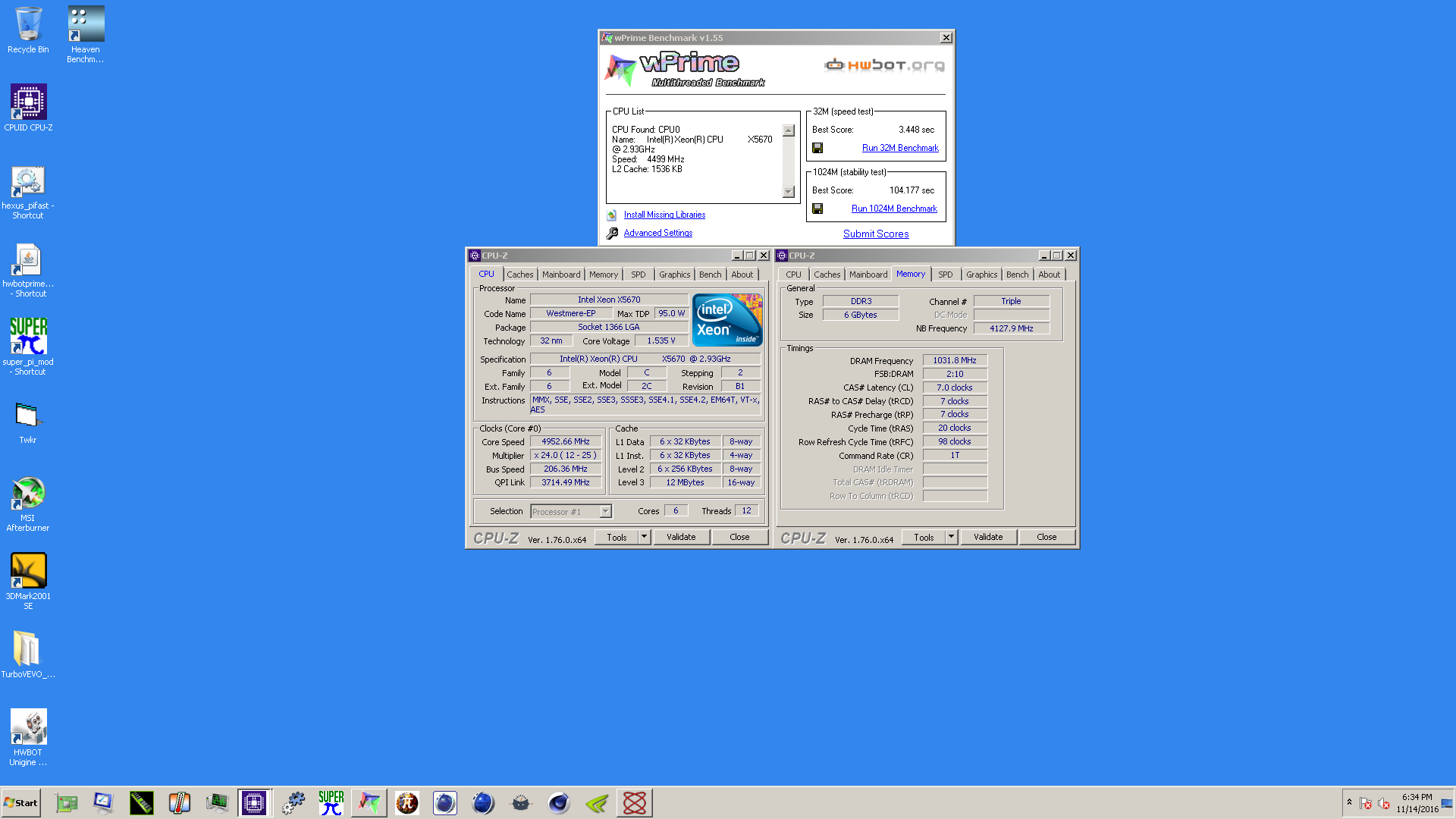Viewport: 1456px width, 819px height.
Task: Click the Action Center flag tray icon
Action: (1366, 804)
